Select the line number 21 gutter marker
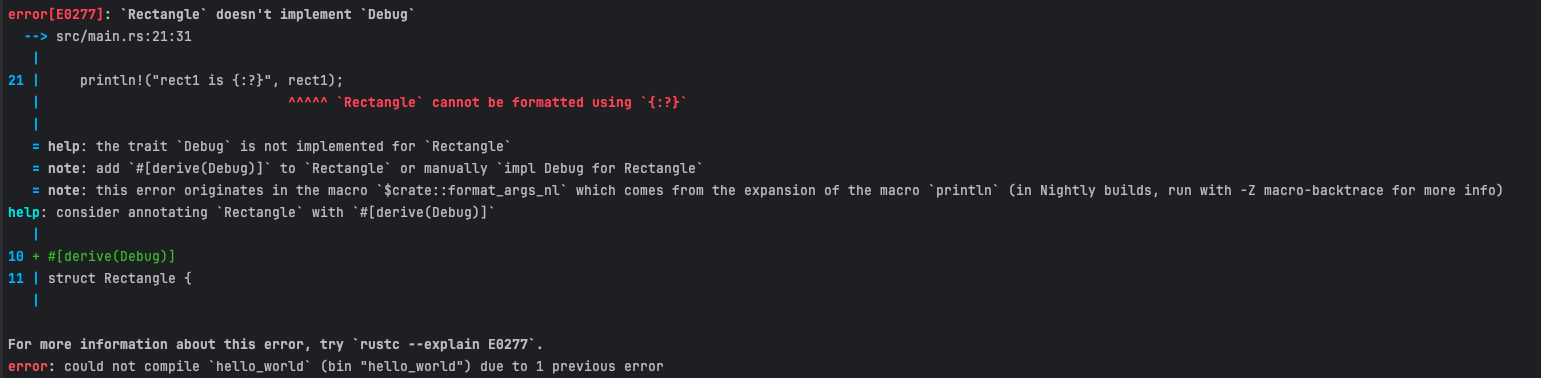 click(x=15, y=80)
